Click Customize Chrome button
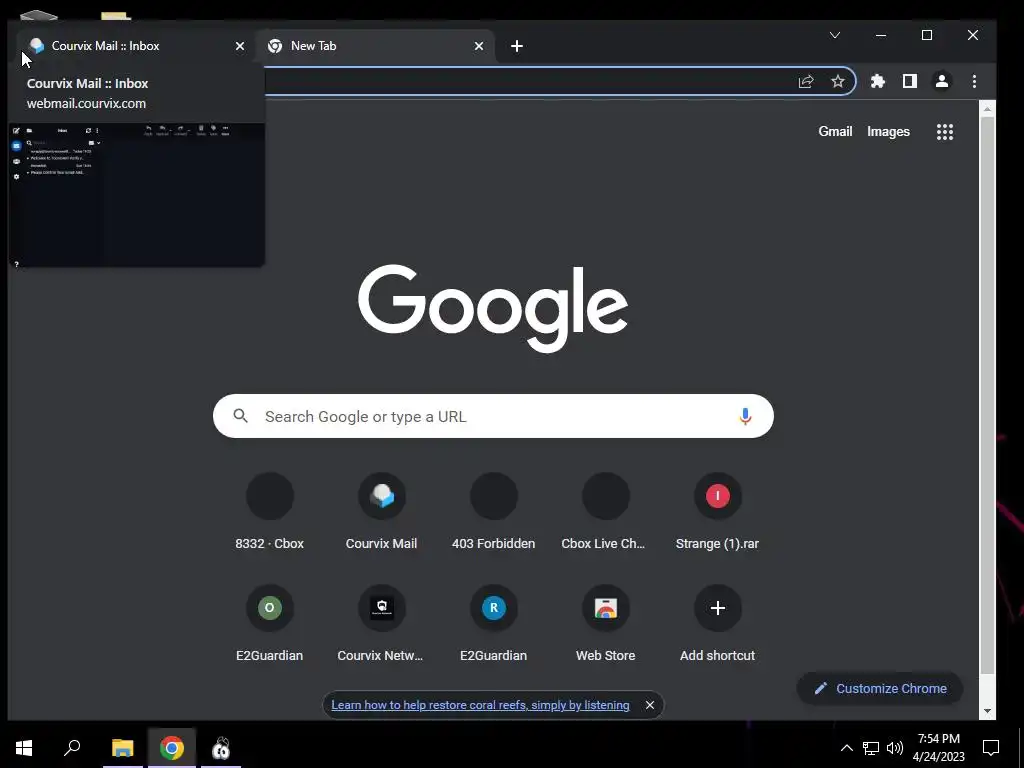This screenshot has height=768, width=1024. pyautogui.click(x=880, y=688)
